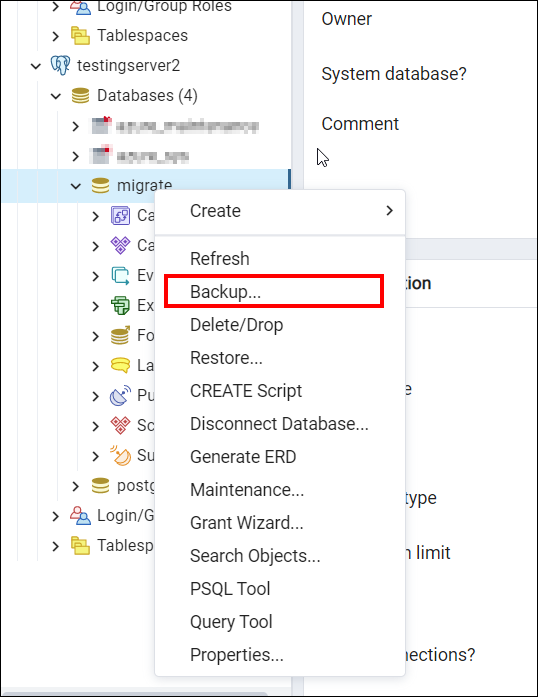Collapse the migrate database node
This screenshot has width=538, height=697.
(x=76, y=186)
